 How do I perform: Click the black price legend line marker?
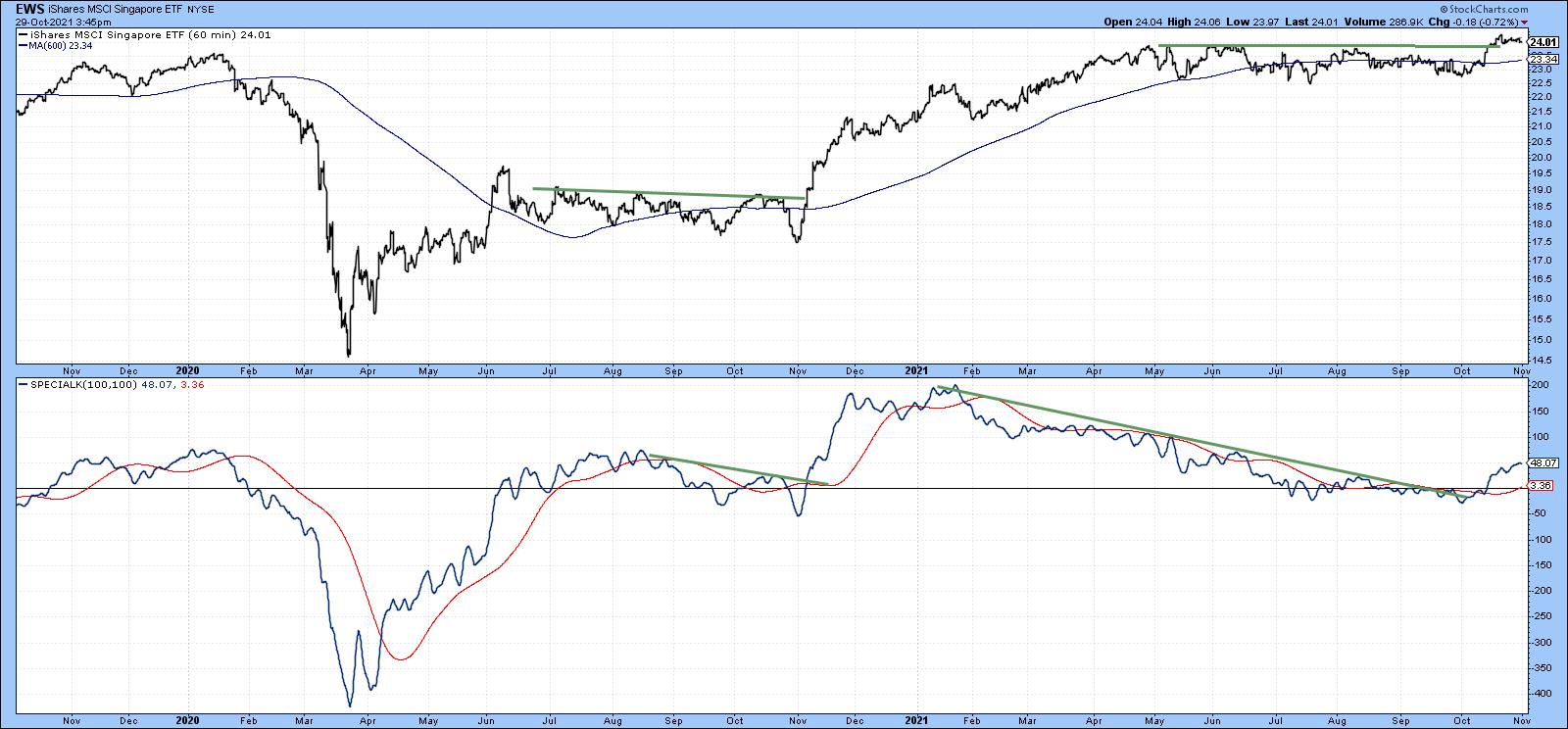(x=24, y=35)
